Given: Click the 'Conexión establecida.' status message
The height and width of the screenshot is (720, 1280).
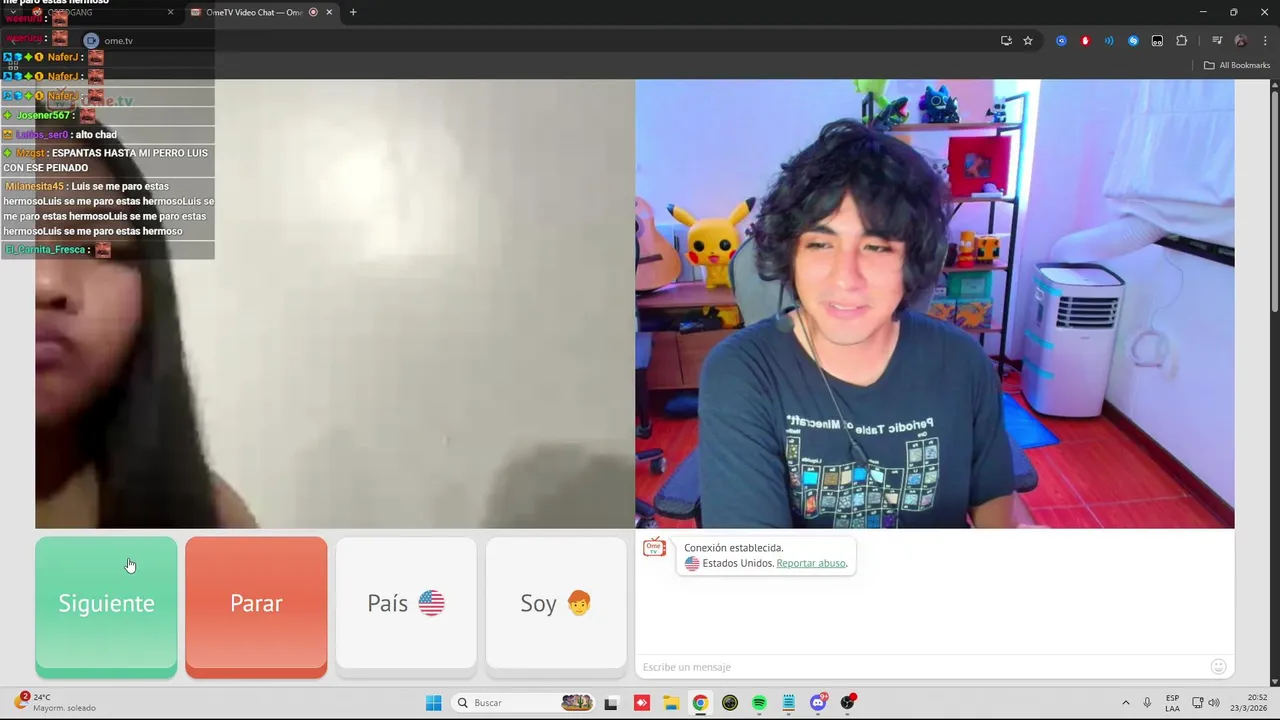Looking at the screenshot, I should (734, 548).
